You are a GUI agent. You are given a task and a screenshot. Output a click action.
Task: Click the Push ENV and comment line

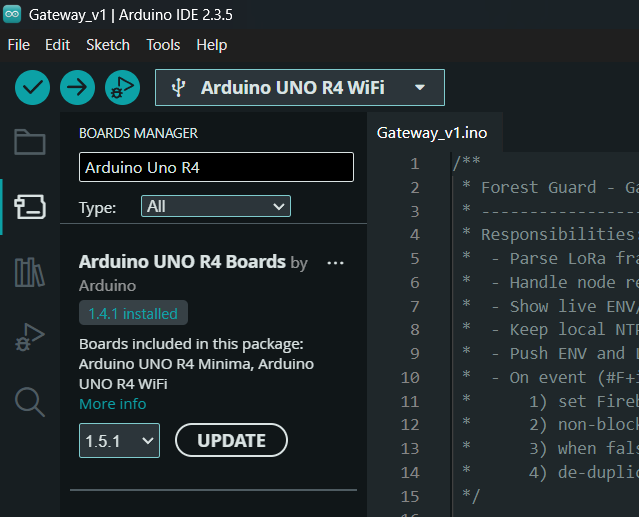550,354
